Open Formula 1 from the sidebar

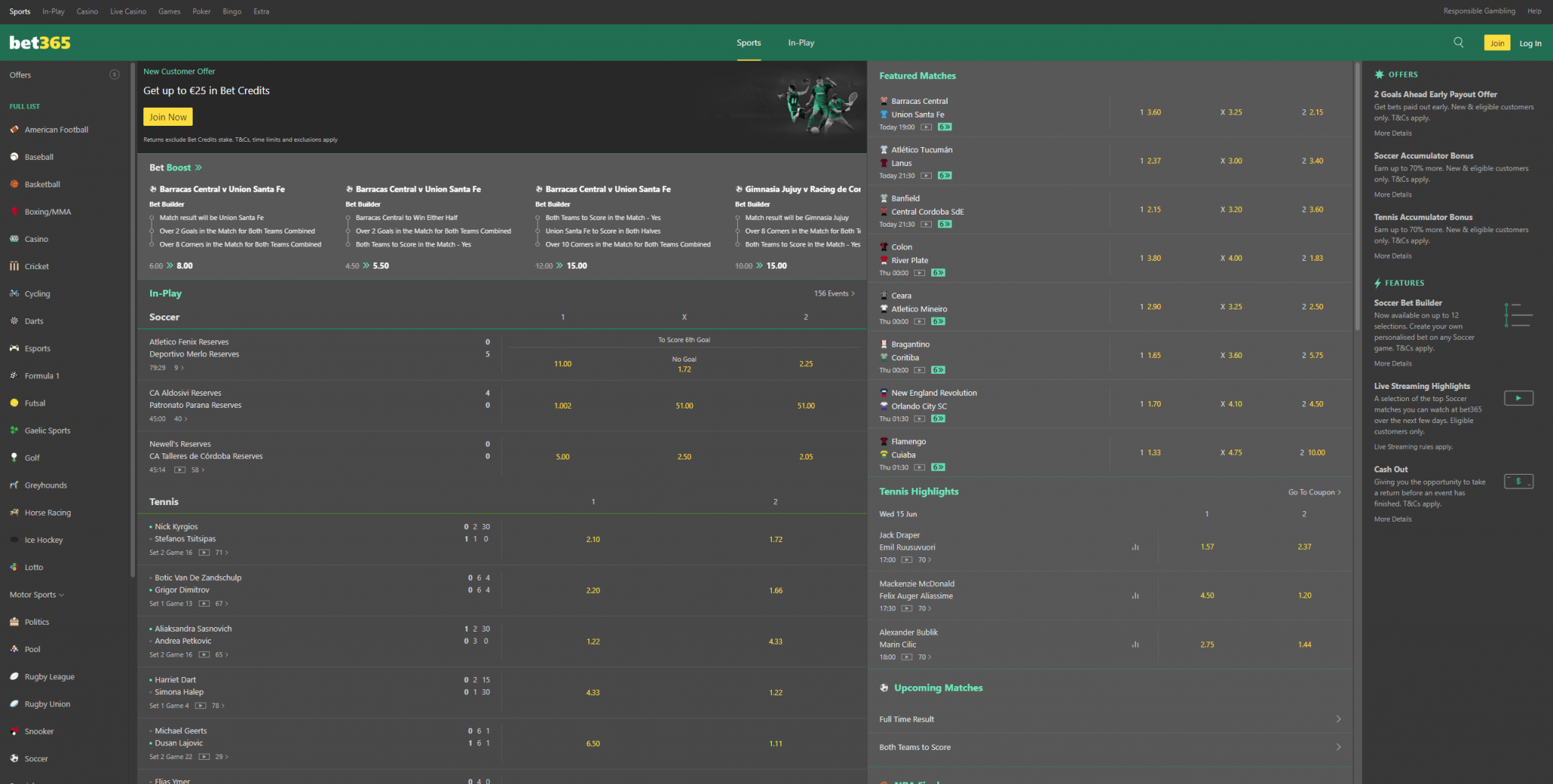pos(39,375)
